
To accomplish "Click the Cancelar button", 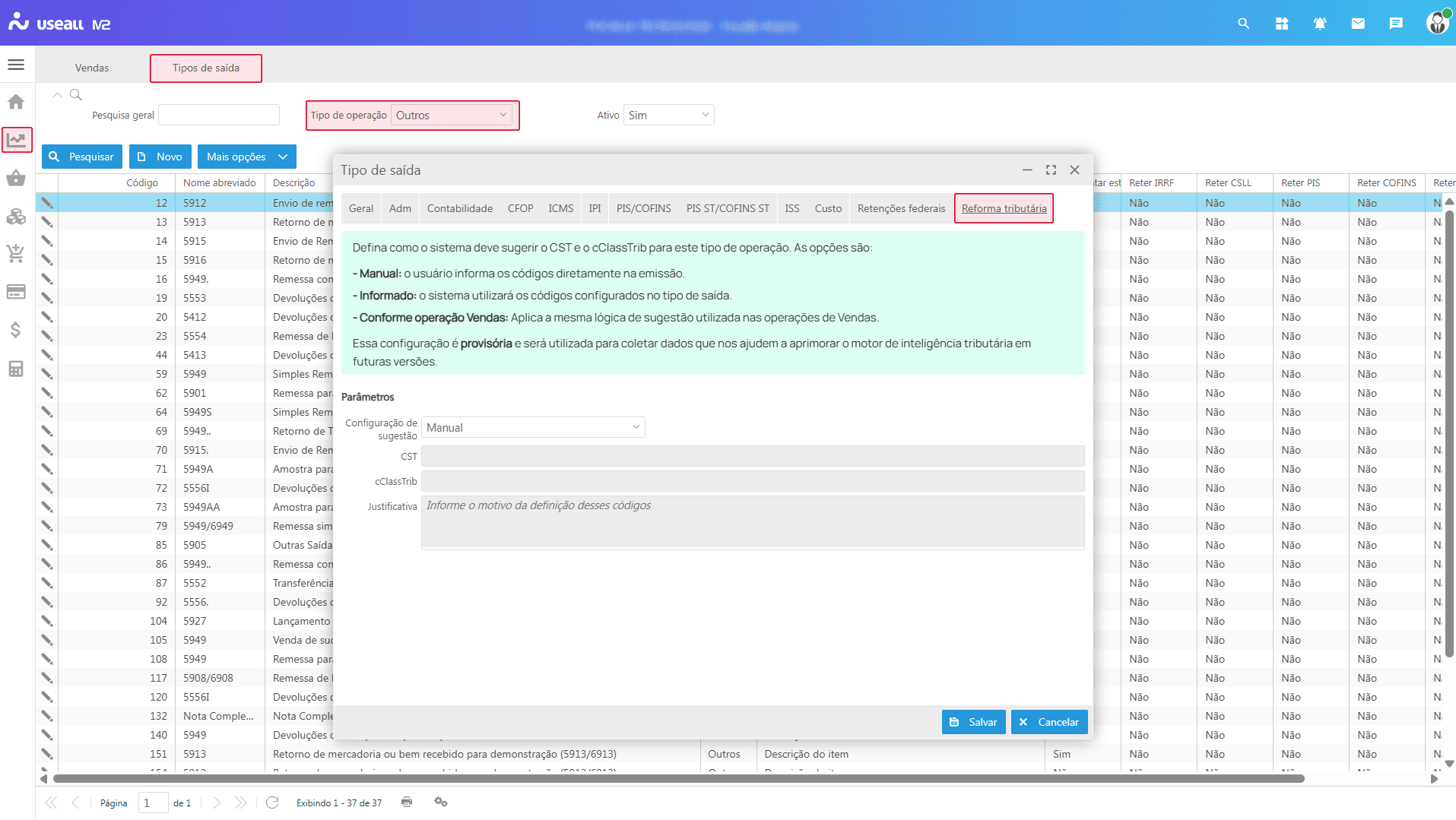I will point(1049,722).
